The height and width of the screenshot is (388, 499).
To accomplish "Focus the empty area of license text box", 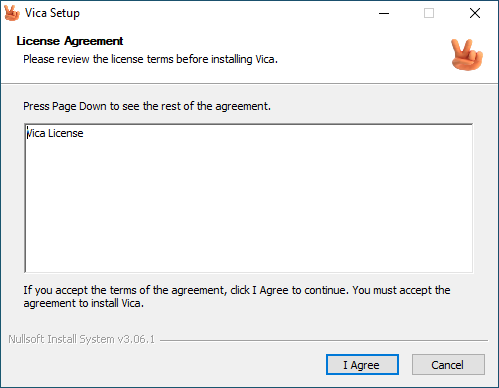I will coord(249,207).
